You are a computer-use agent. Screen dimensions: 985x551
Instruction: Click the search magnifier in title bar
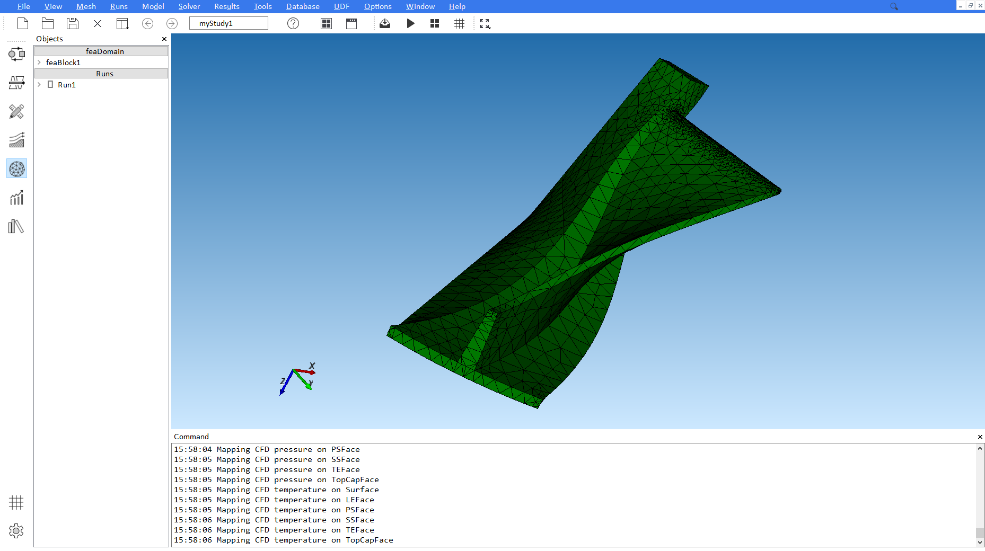tap(894, 6)
